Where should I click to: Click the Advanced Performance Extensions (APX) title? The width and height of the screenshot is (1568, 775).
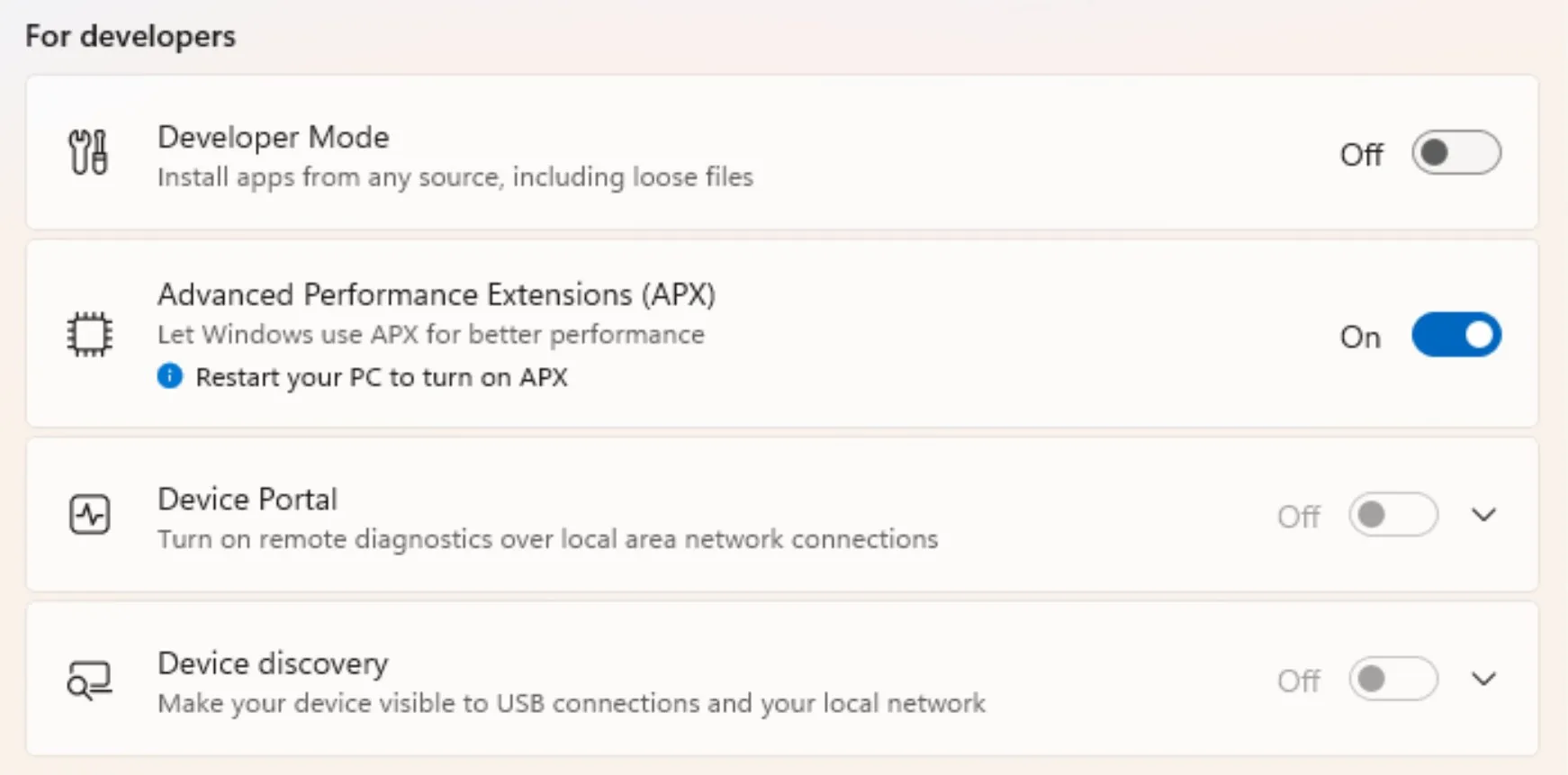click(437, 294)
